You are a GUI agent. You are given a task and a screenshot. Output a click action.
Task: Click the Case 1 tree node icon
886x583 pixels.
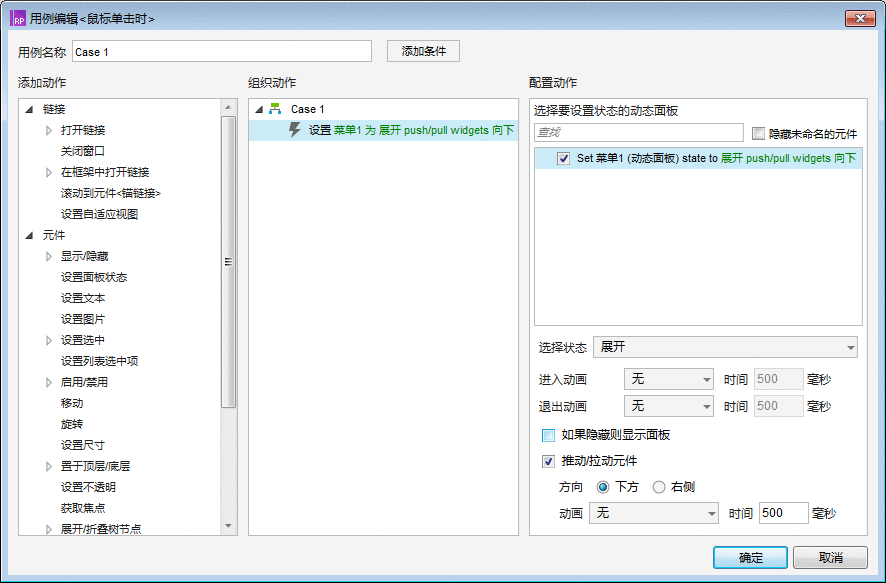point(275,109)
